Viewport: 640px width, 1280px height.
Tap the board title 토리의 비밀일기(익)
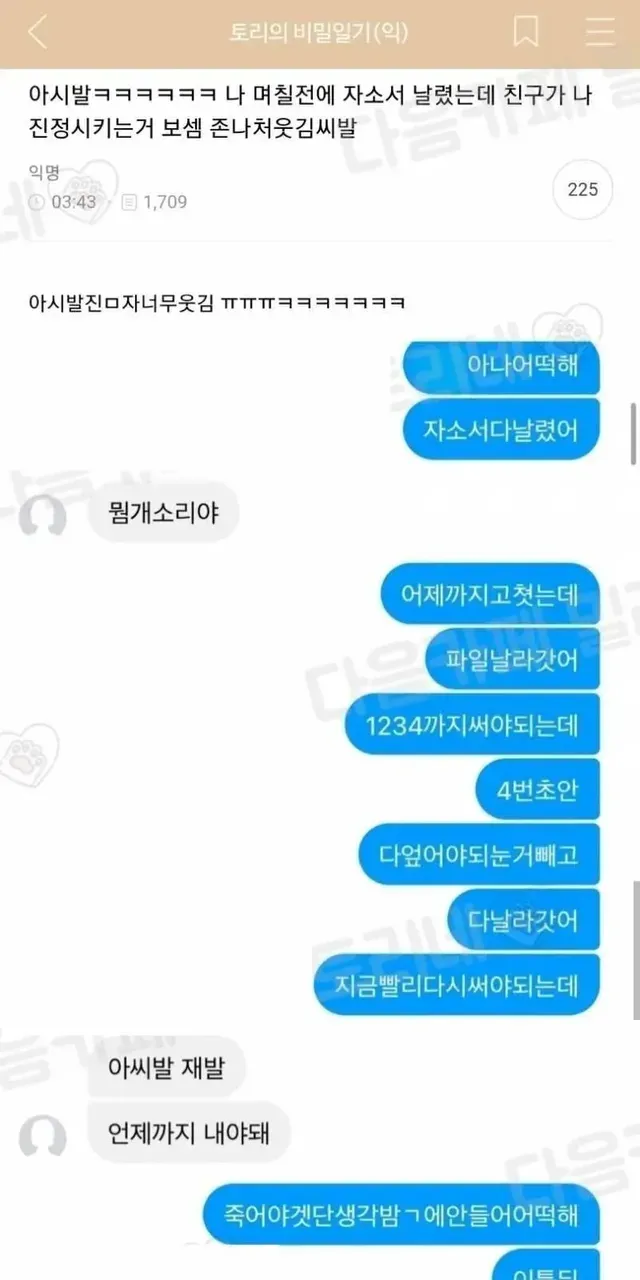[318, 33]
